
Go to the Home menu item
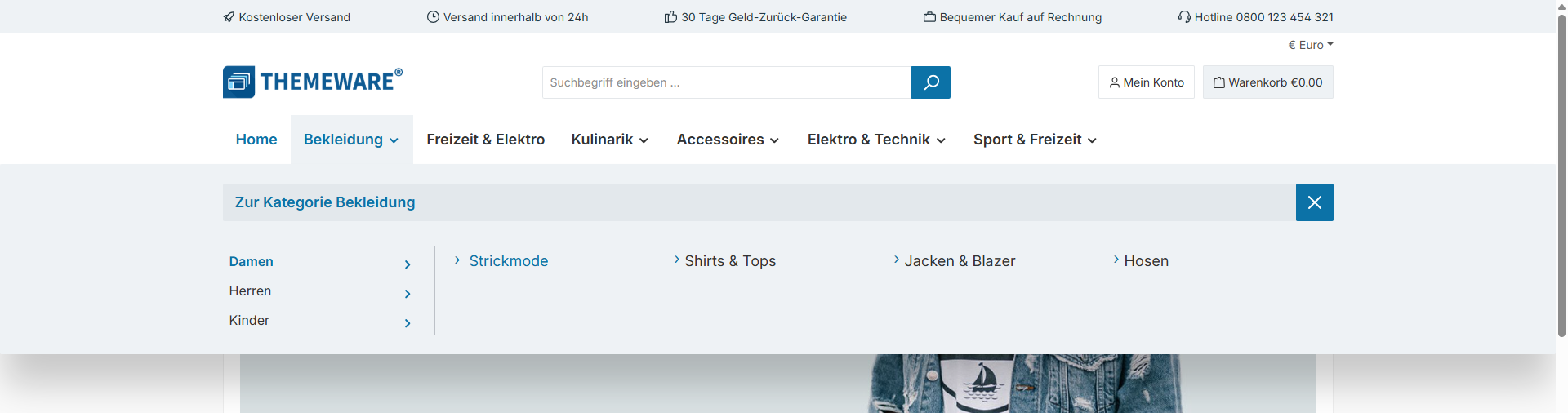(x=256, y=140)
